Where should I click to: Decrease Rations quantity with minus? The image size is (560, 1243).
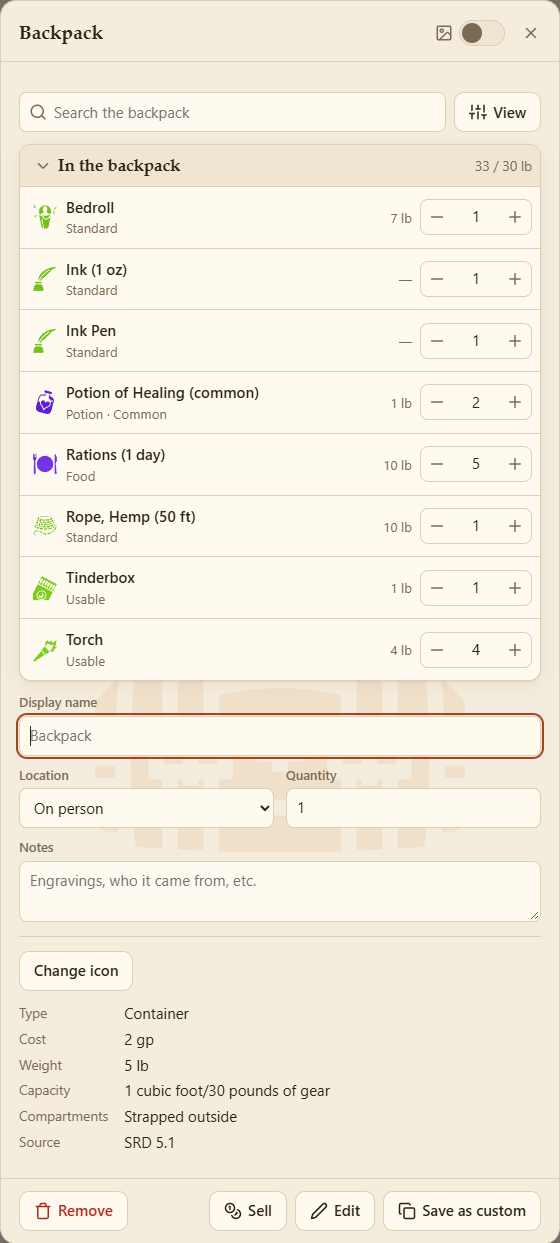(x=437, y=464)
